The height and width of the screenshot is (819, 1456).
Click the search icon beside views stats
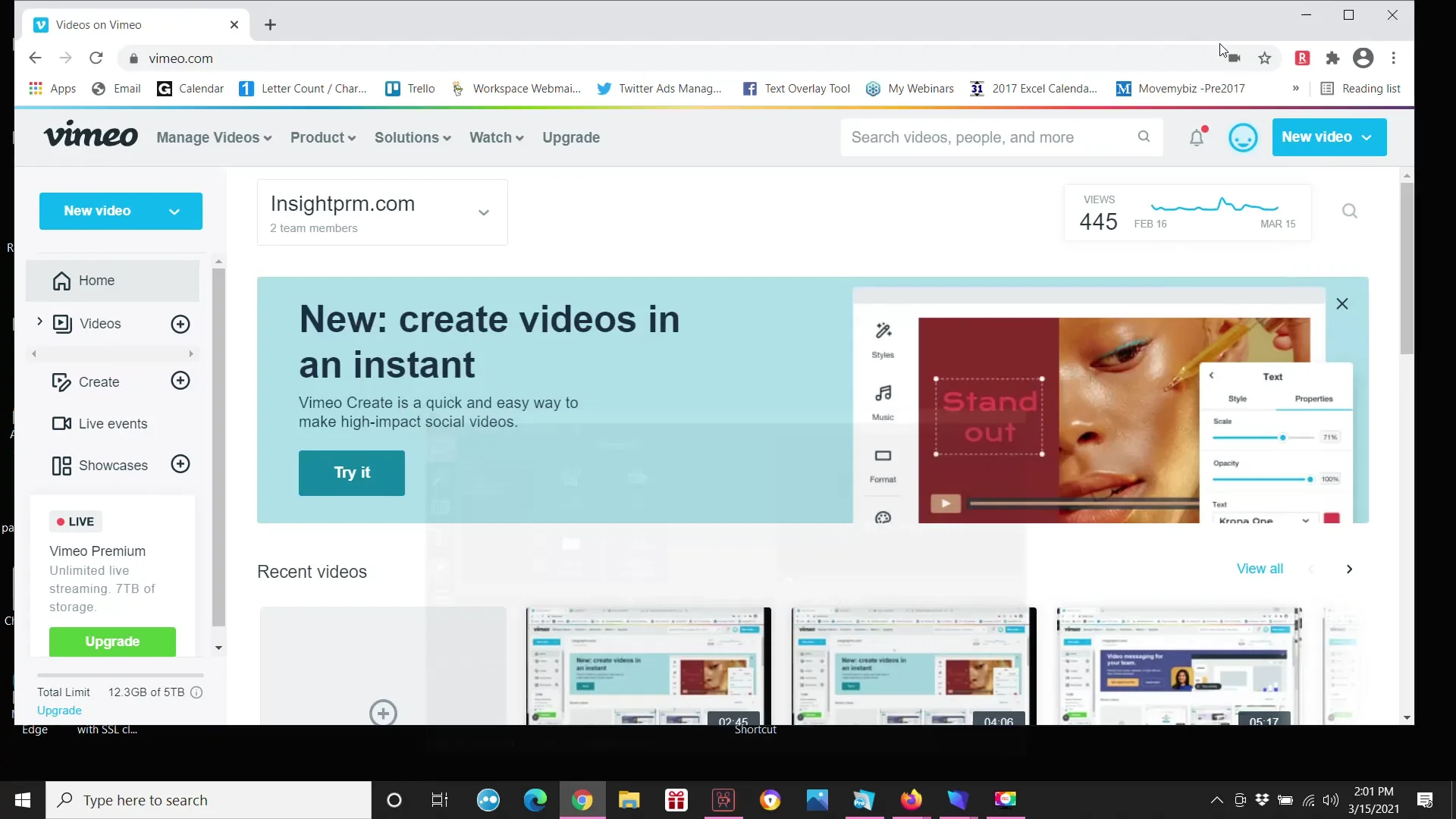(1350, 211)
